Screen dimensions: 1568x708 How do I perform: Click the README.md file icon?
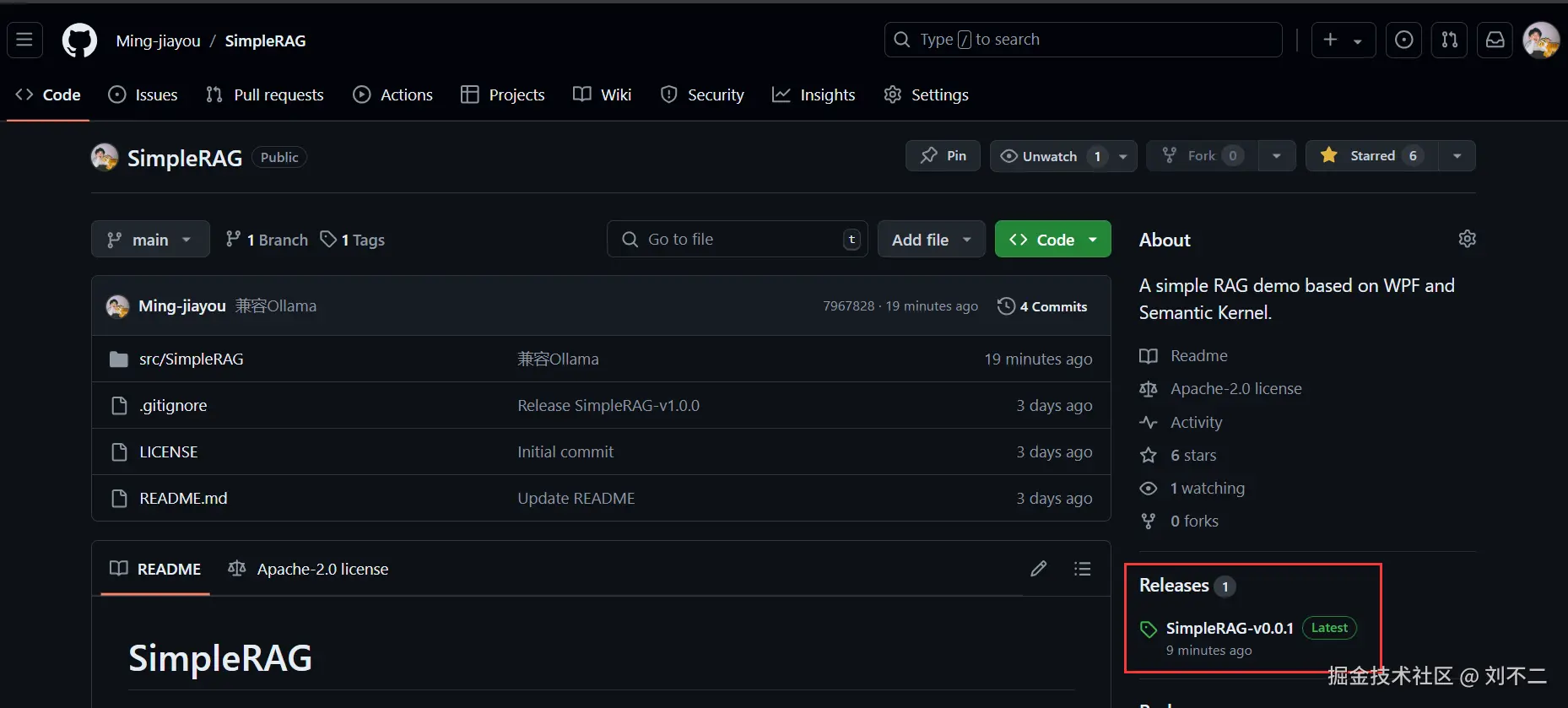click(119, 498)
